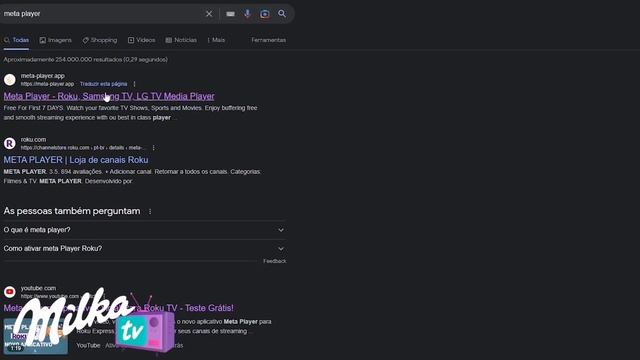Screen dimensions: 640x360
Task: Start voice search with microphone icon
Action: pyautogui.click(x=247, y=13)
